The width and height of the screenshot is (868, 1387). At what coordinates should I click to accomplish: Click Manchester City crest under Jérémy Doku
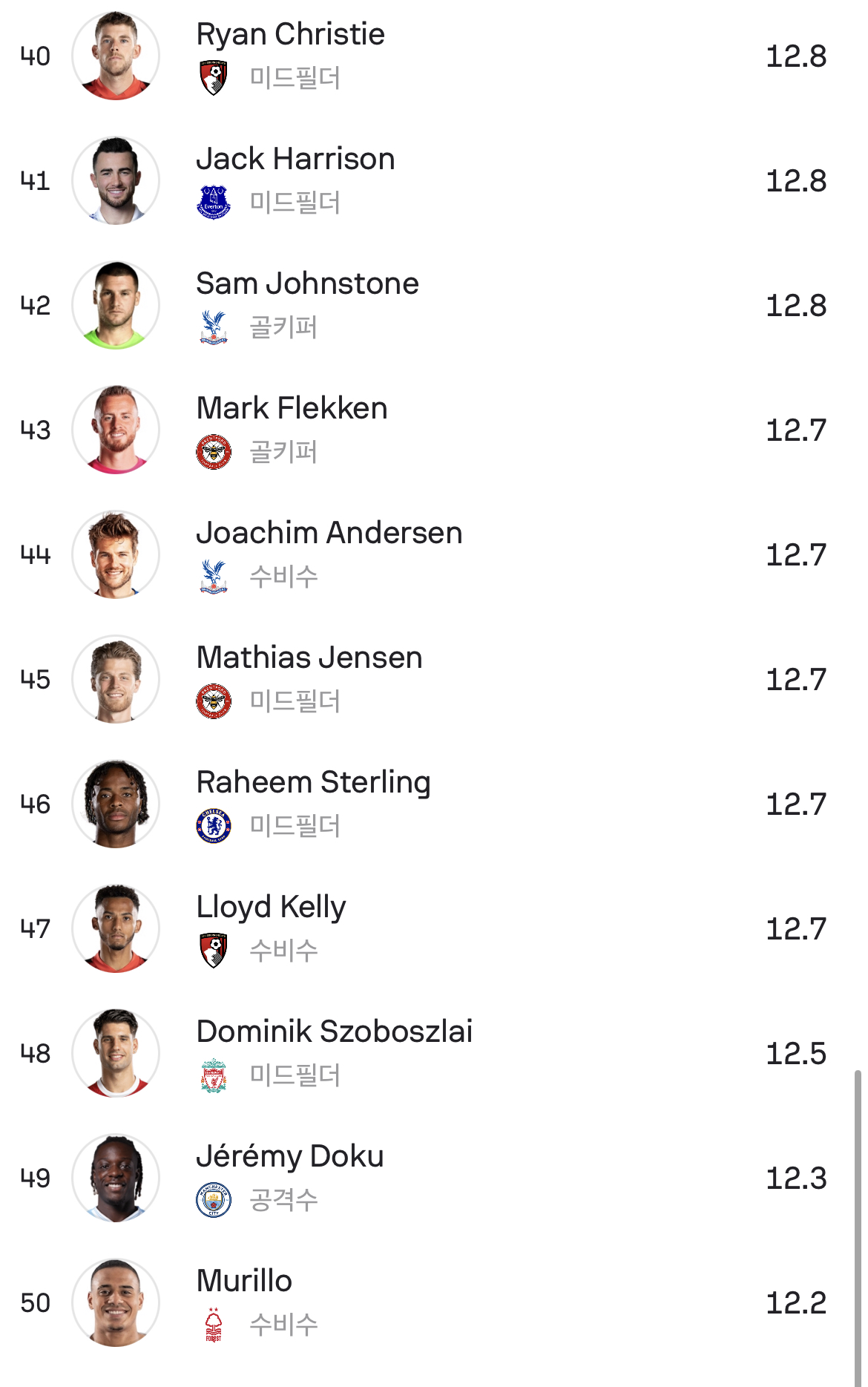214,1200
